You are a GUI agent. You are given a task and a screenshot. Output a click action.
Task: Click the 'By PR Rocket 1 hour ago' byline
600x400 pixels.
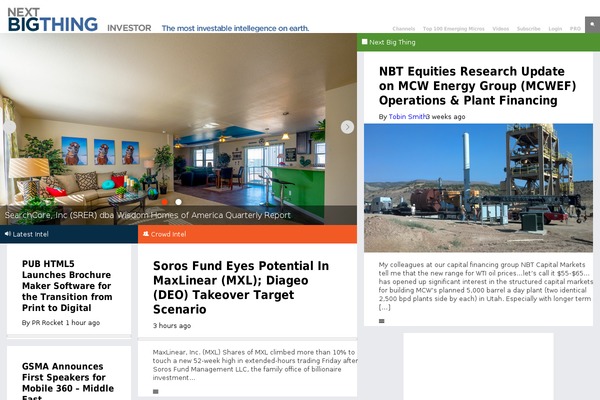point(61,323)
